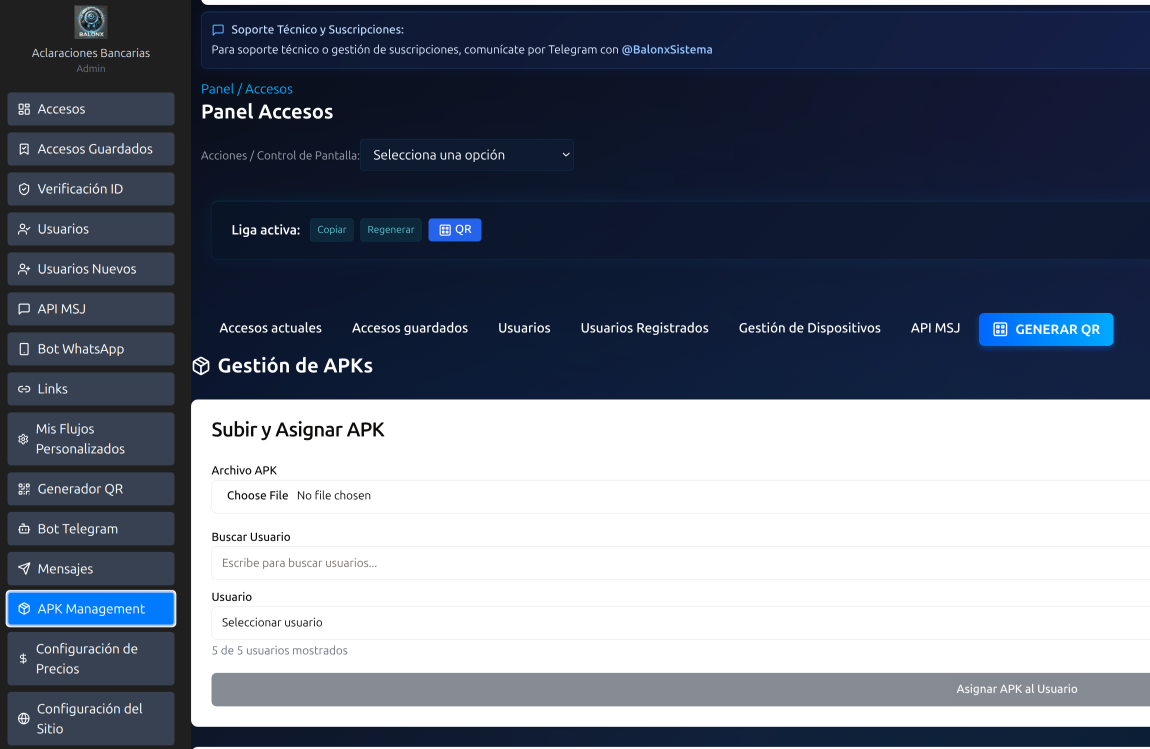The width and height of the screenshot is (1150, 749).
Task: Open the Gestión de Dispositivos tab
Action: (x=809, y=328)
